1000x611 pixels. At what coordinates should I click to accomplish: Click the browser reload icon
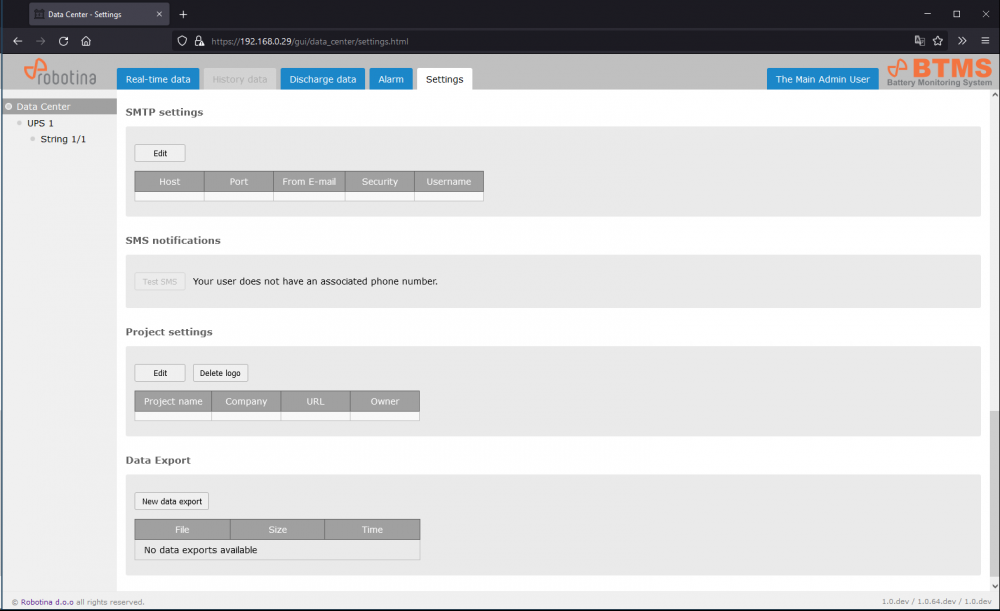(63, 41)
